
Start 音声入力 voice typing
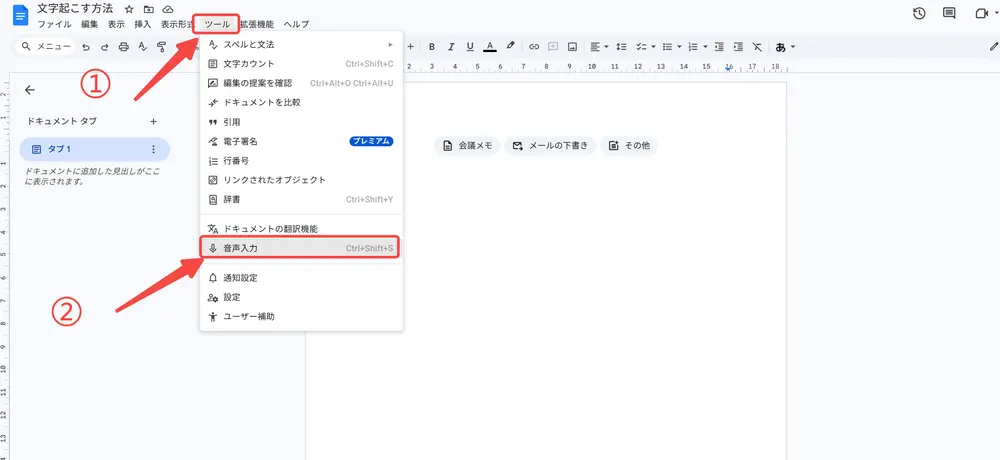pyautogui.click(x=301, y=248)
